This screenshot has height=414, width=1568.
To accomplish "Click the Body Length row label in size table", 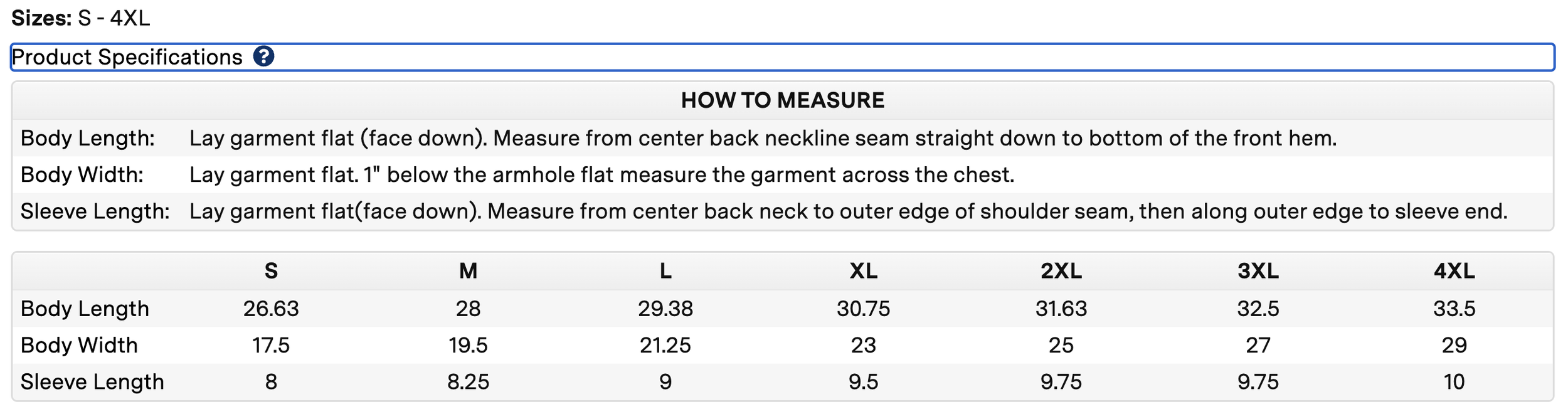I will point(85,309).
